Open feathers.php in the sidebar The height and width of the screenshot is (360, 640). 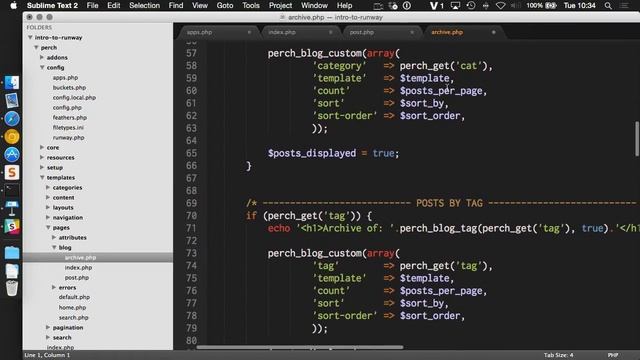click(x=70, y=118)
